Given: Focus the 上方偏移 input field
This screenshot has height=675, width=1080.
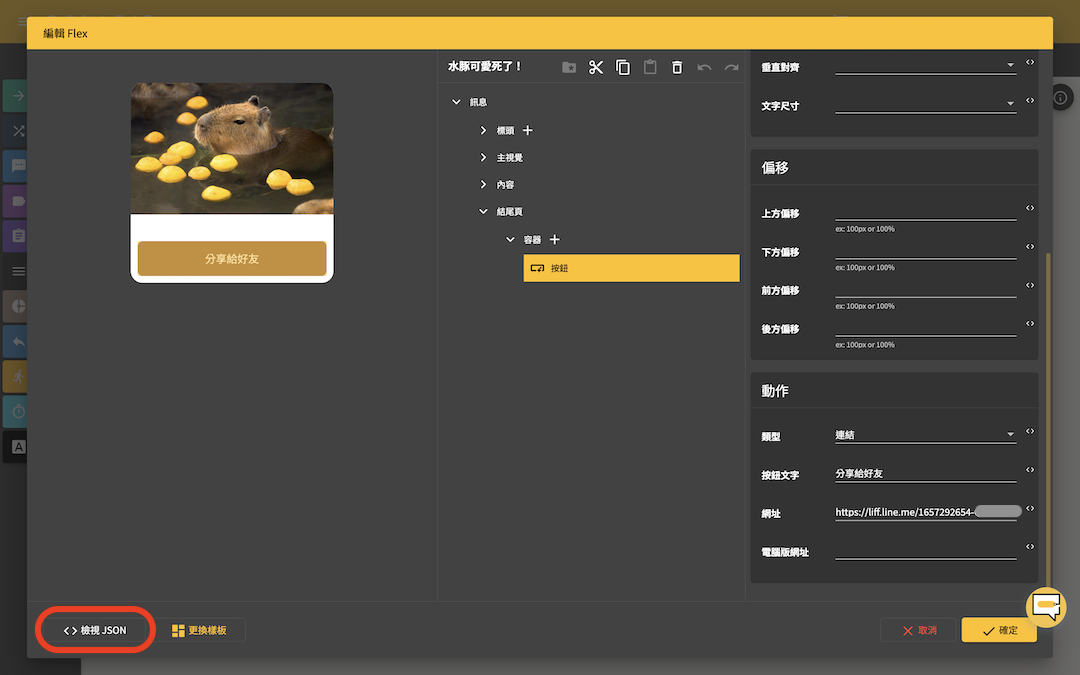Looking at the screenshot, I should pos(925,211).
